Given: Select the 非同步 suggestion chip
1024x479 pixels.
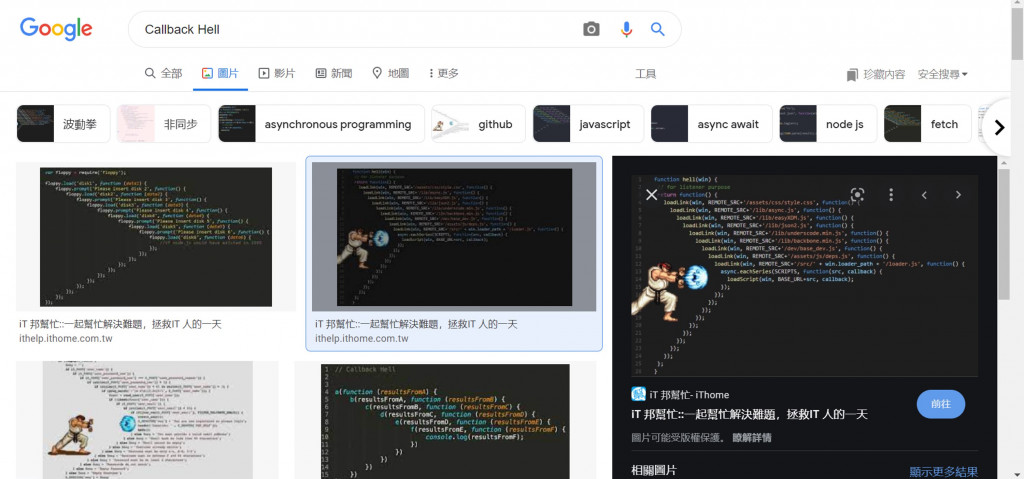Looking at the screenshot, I should pos(164,124).
